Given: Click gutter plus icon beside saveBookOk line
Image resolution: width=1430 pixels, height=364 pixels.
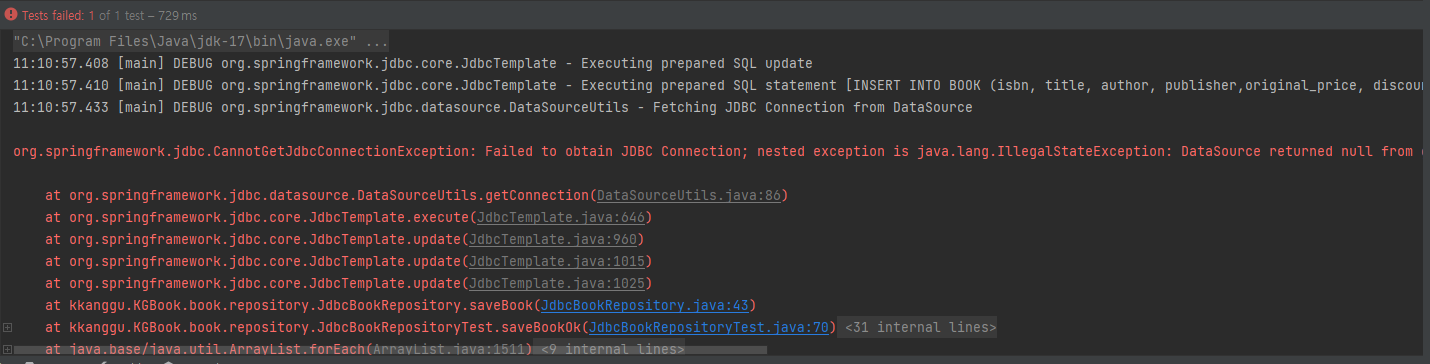Looking at the screenshot, I should (x=8, y=327).
